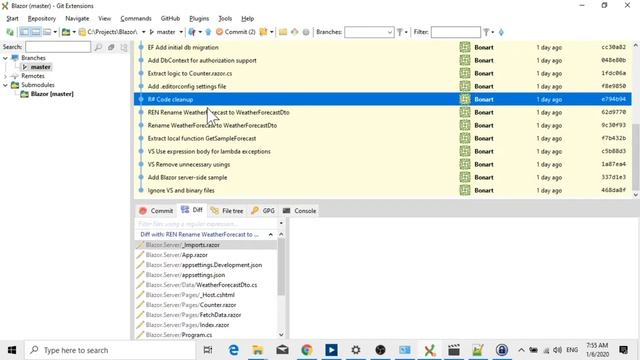Select file FetchData.razor in diff list

click(x=206, y=315)
